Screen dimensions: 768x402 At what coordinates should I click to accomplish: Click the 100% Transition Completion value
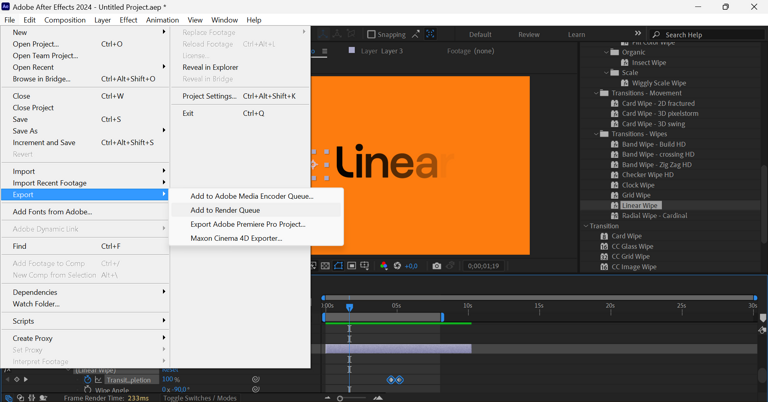coord(170,379)
